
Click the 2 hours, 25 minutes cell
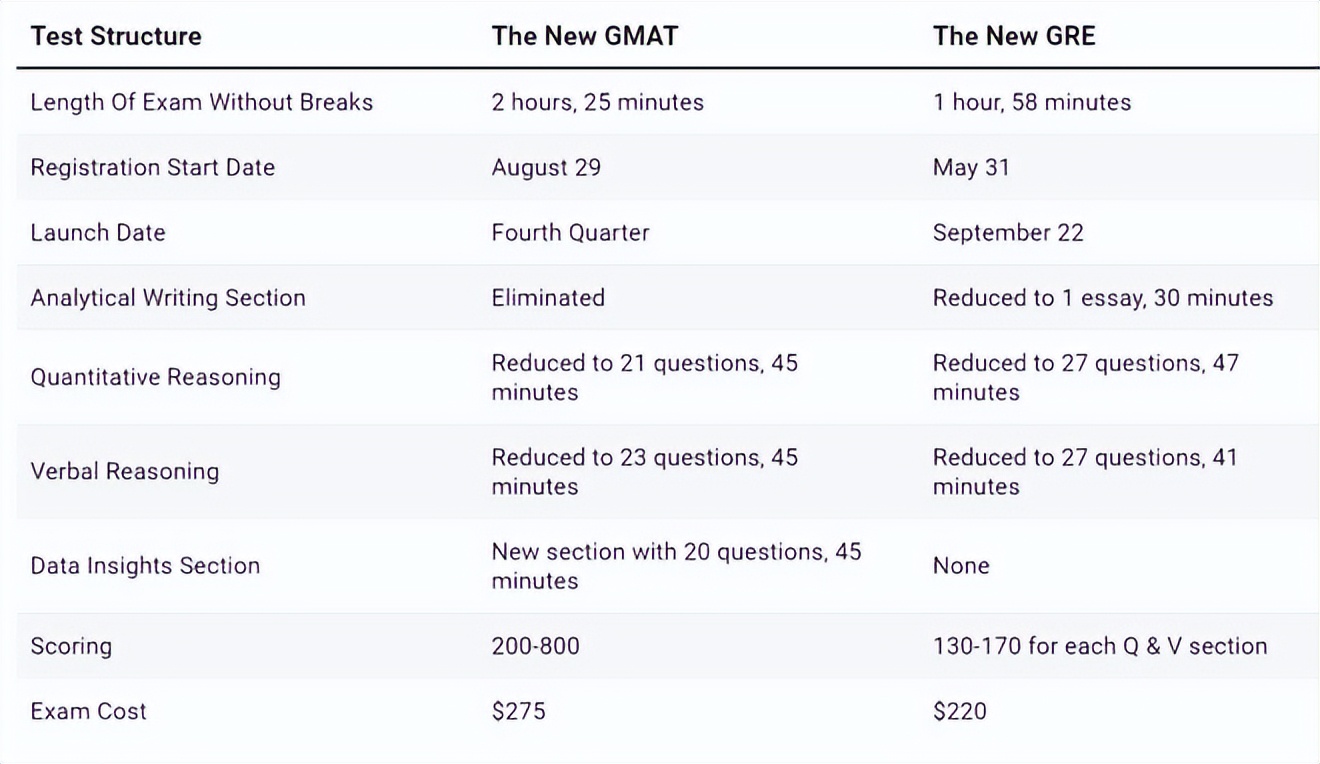597,102
